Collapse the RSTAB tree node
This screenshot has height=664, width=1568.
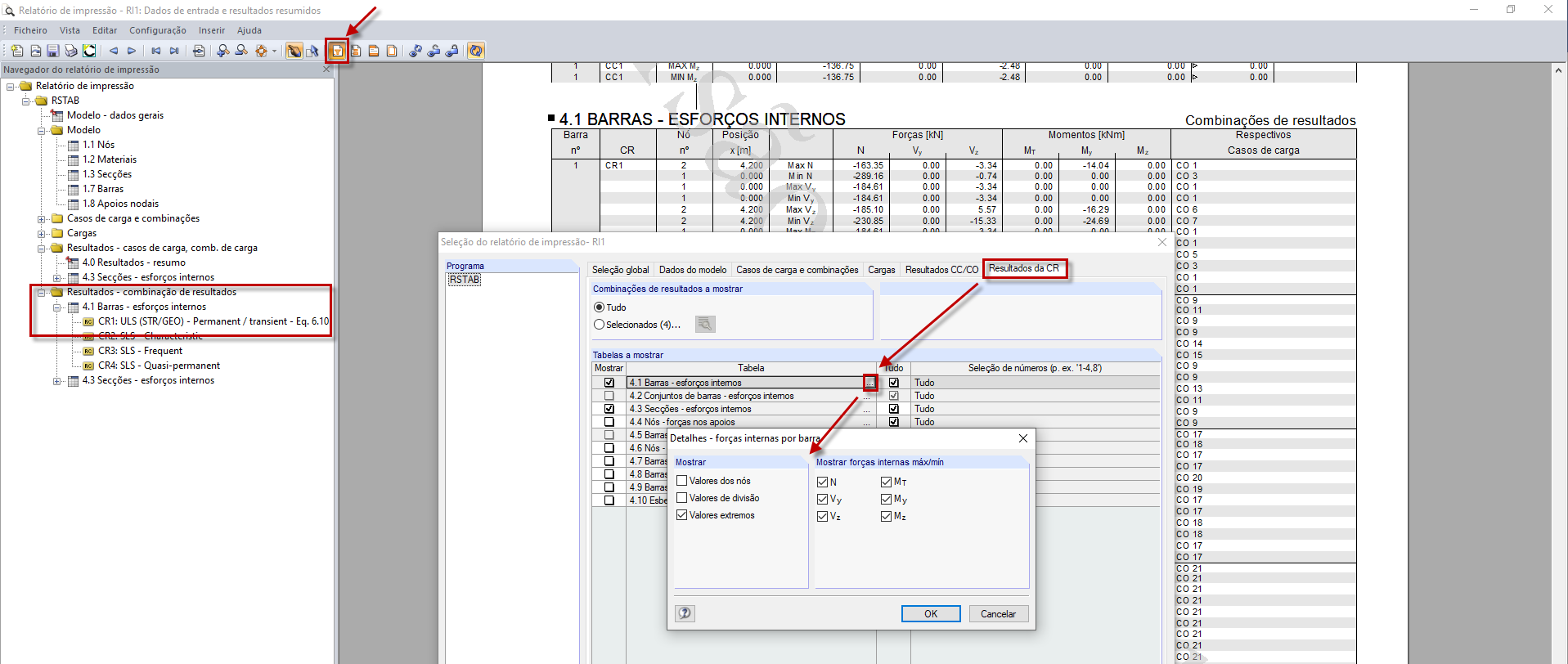tap(26, 101)
